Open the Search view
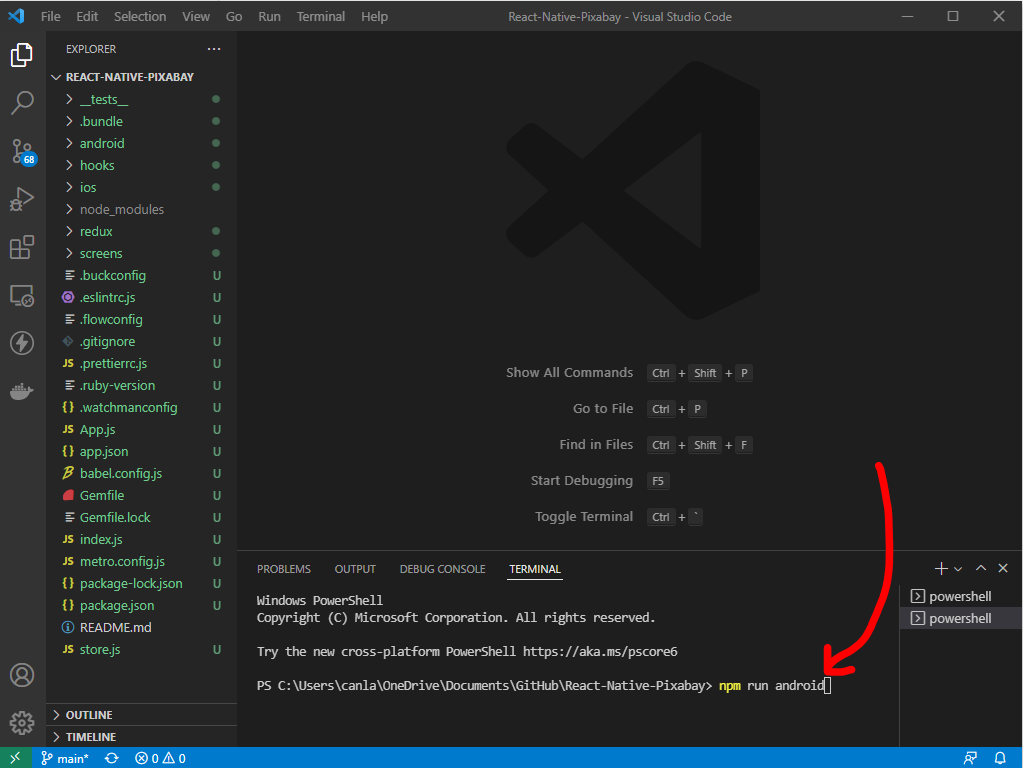Screen dimensions: 1023x768 [22, 103]
